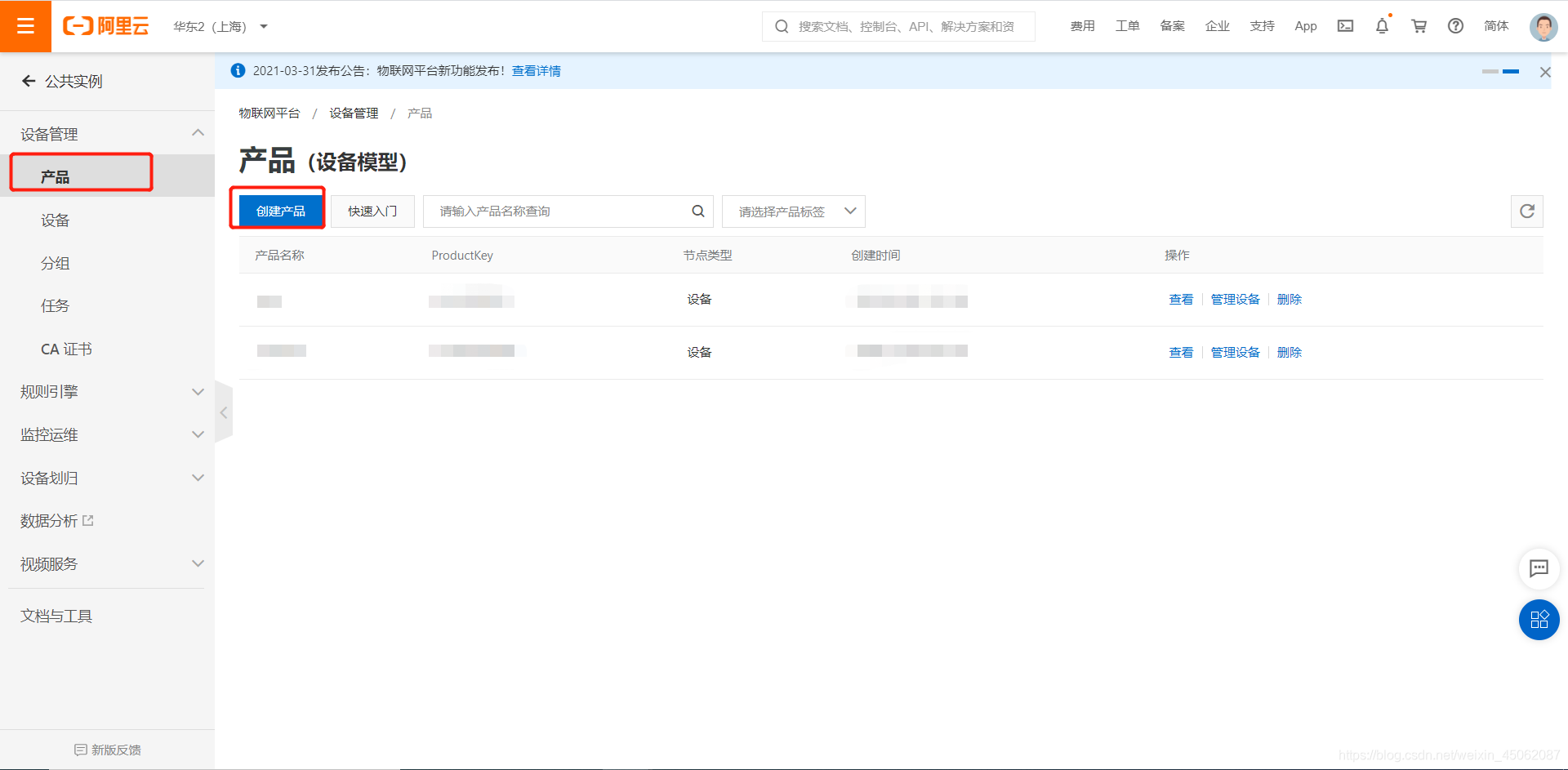The image size is (1568, 770).
Task: Open the App menu item
Action: tap(1306, 26)
